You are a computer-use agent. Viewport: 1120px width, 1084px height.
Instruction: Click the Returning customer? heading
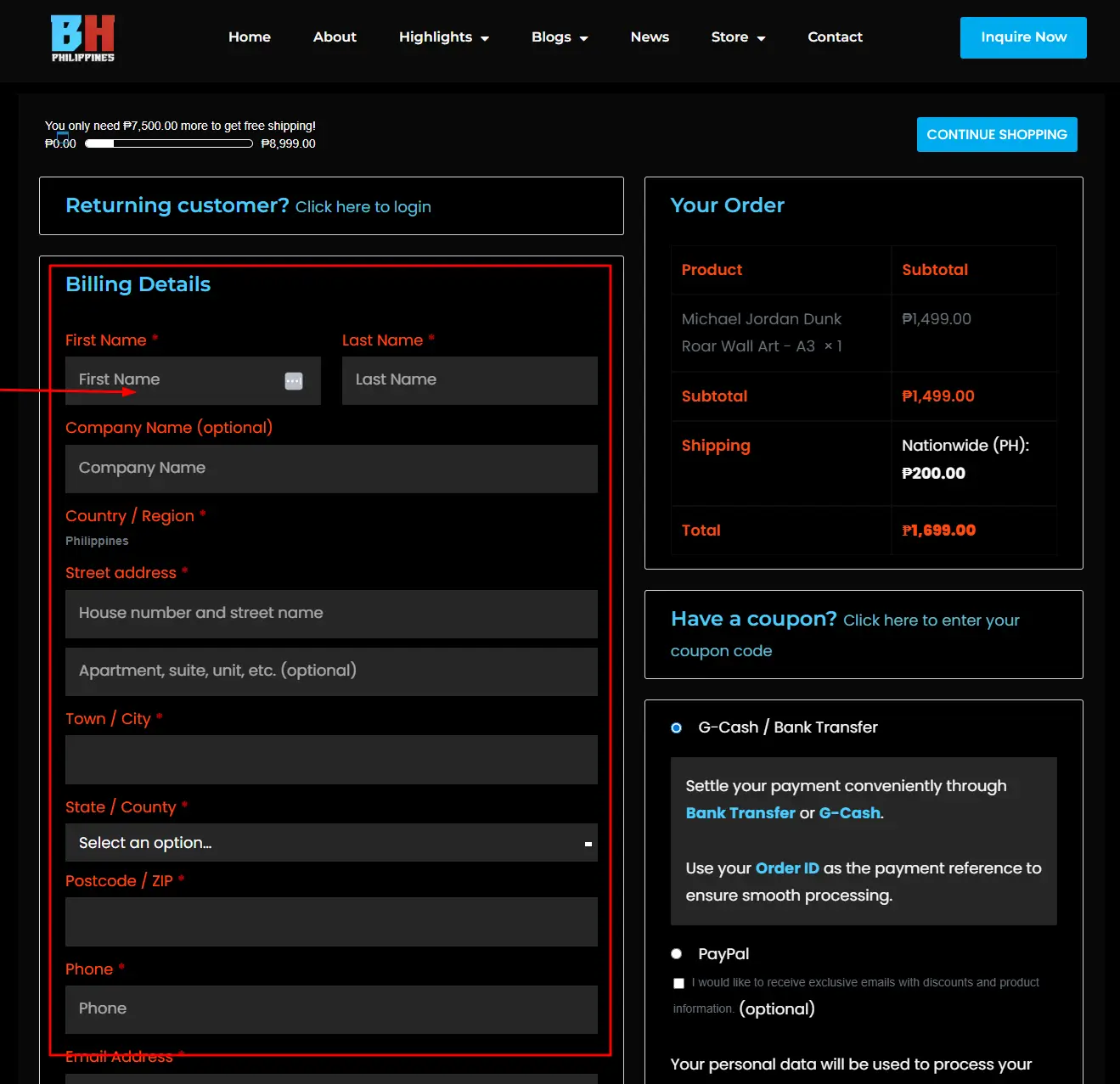coord(177,205)
